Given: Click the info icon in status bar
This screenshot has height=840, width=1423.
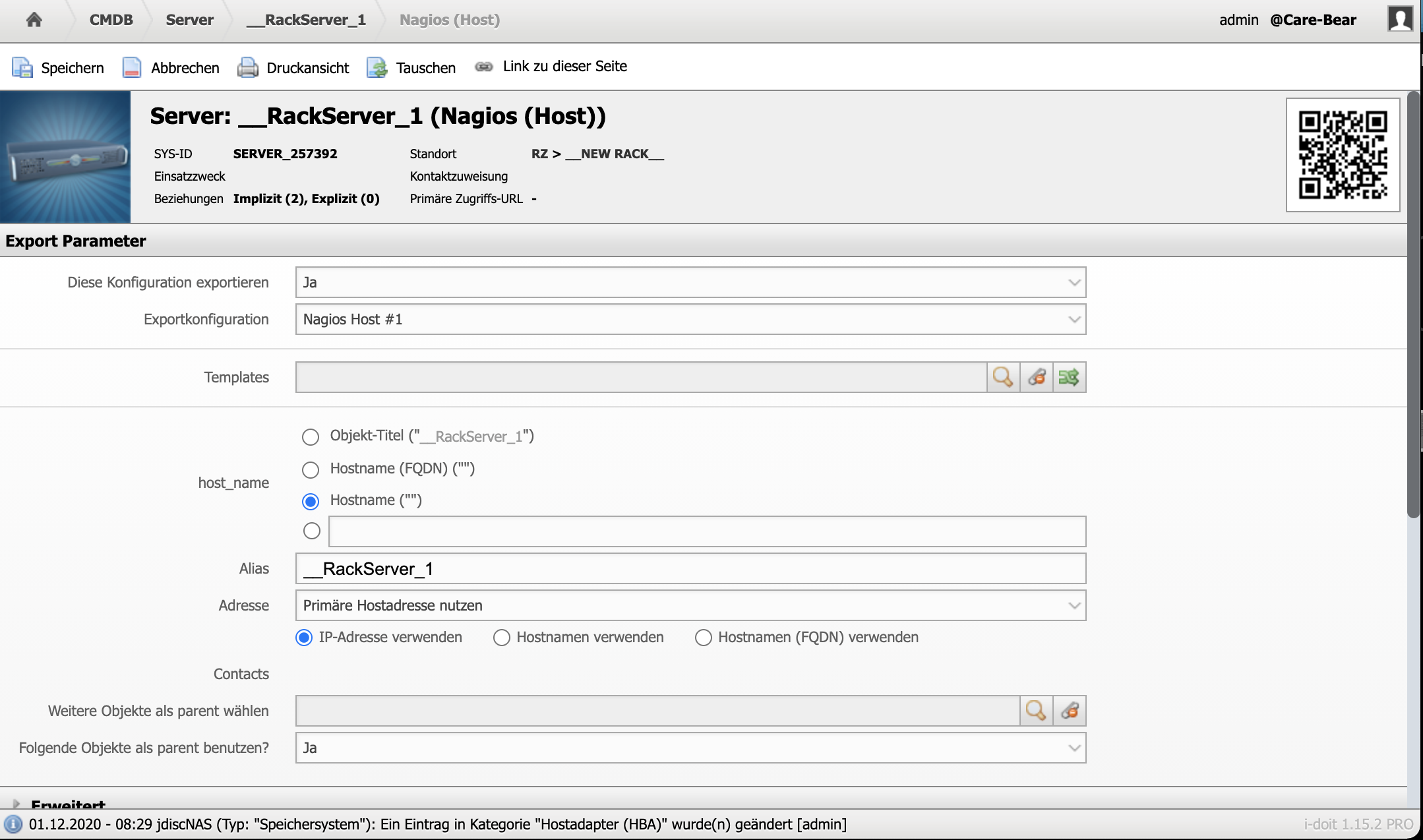Looking at the screenshot, I should [13, 824].
